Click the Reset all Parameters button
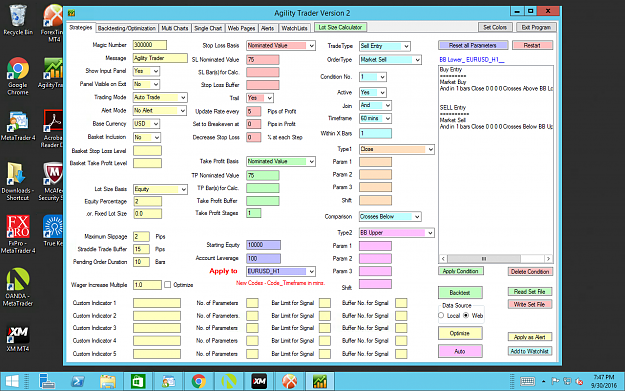Image resolution: width=625 pixels, height=391 pixels. pos(473,45)
